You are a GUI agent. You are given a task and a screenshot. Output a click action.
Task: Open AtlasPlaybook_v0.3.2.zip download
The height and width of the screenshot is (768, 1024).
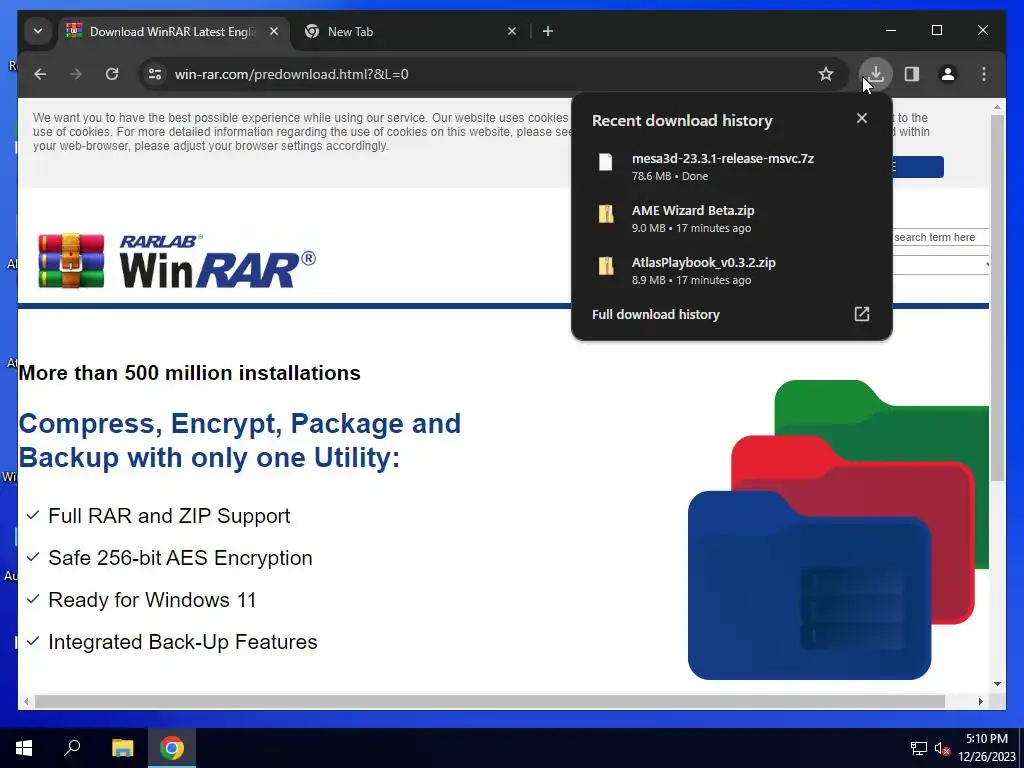tap(731, 271)
